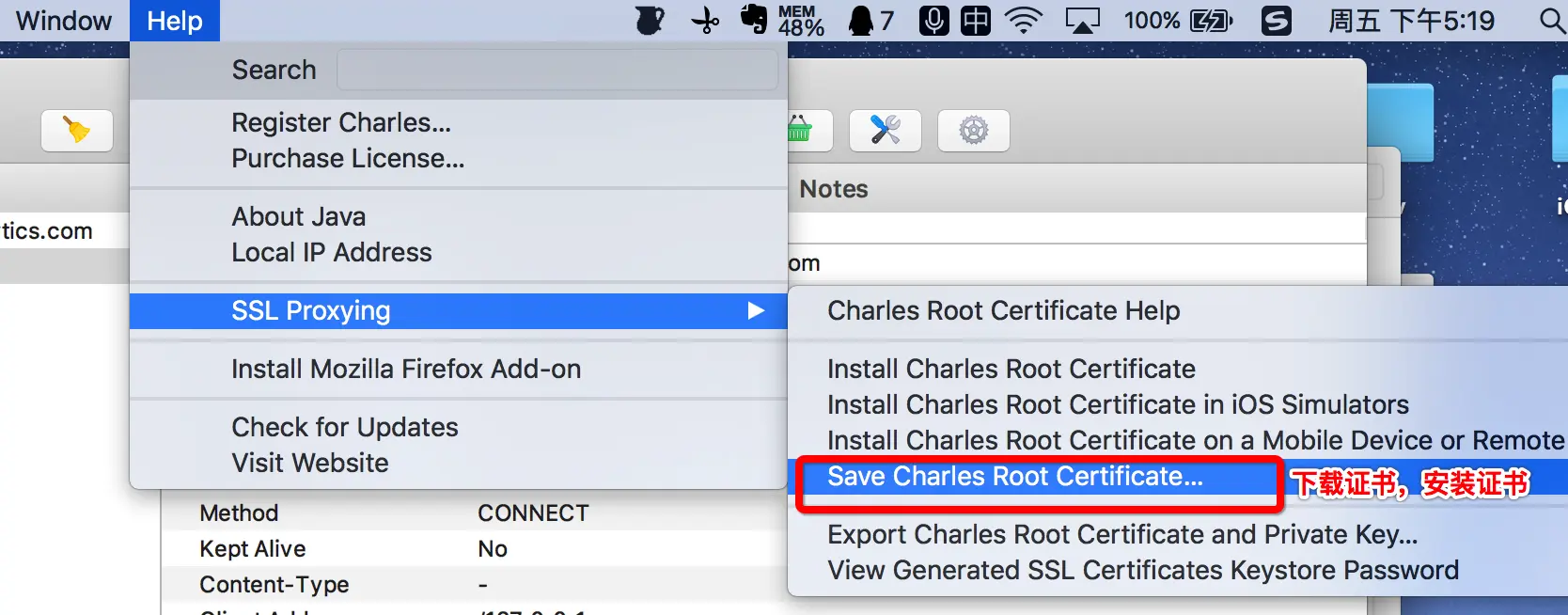Click the Kept Alive 'No' value
This screenshot has height=615, width=1568.
[493, 548]
